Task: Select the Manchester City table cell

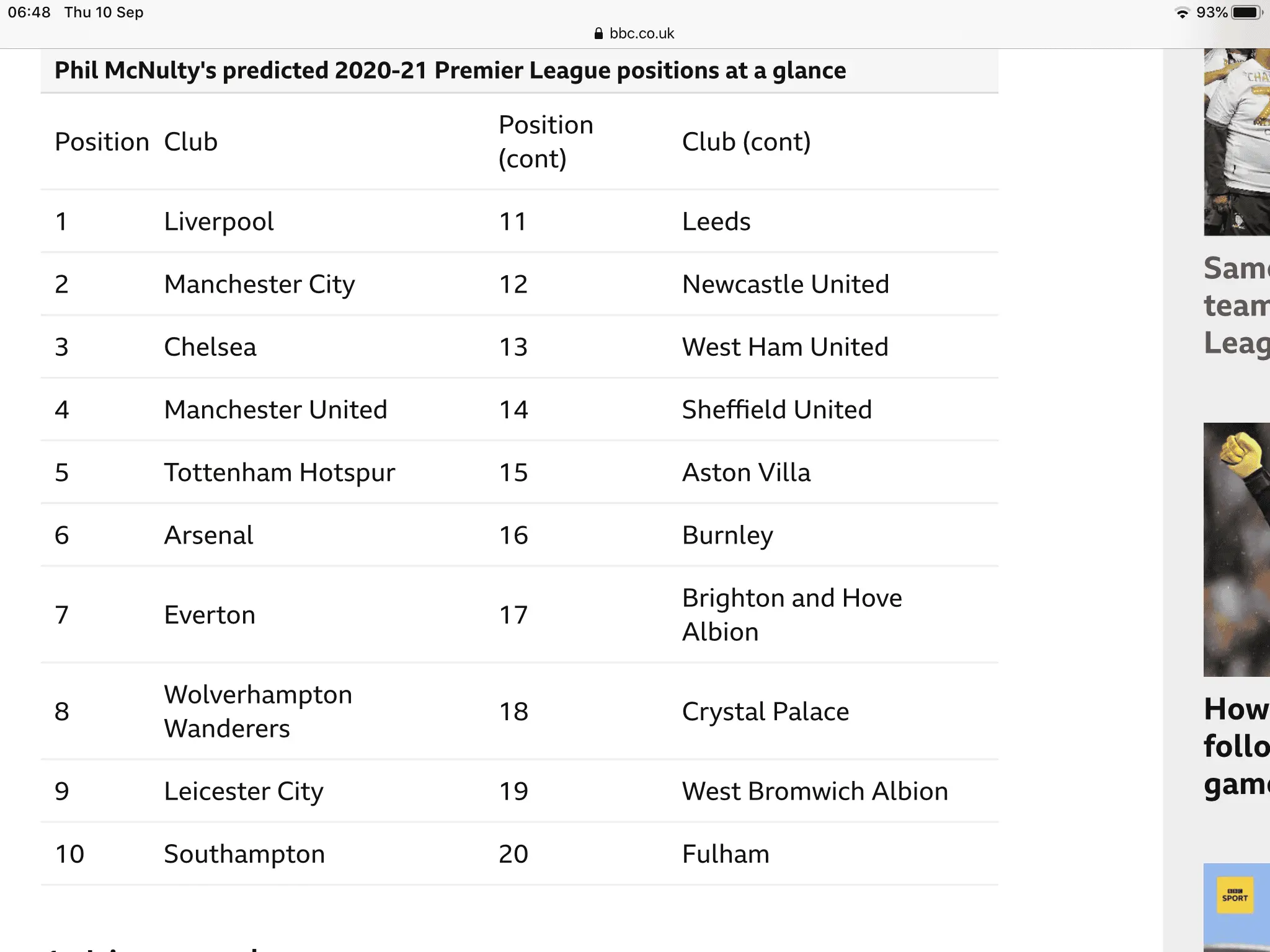Action: (259, 284)
